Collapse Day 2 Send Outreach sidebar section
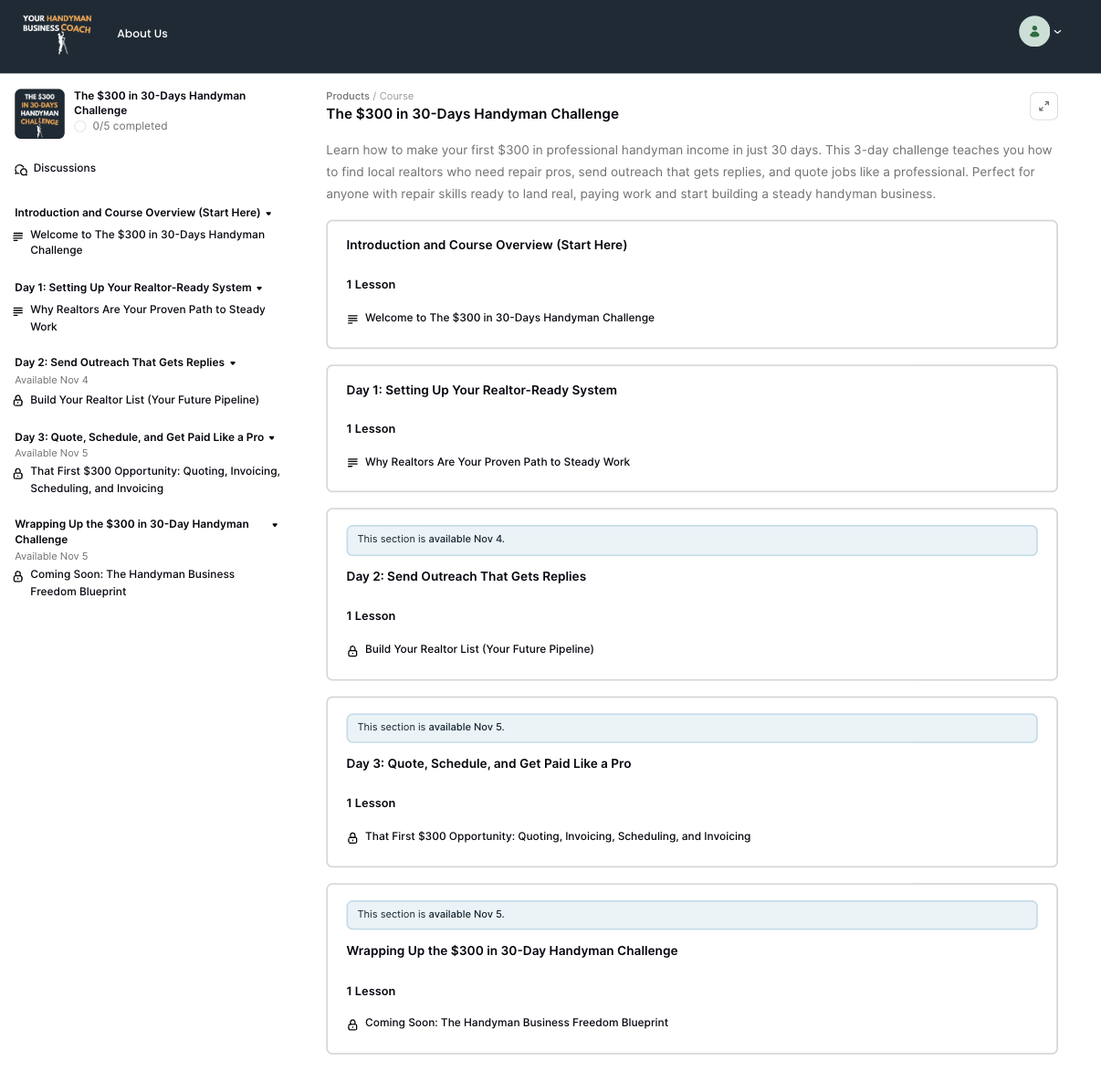Viewport: 1101px width, 1092px height. pos(233,363)
